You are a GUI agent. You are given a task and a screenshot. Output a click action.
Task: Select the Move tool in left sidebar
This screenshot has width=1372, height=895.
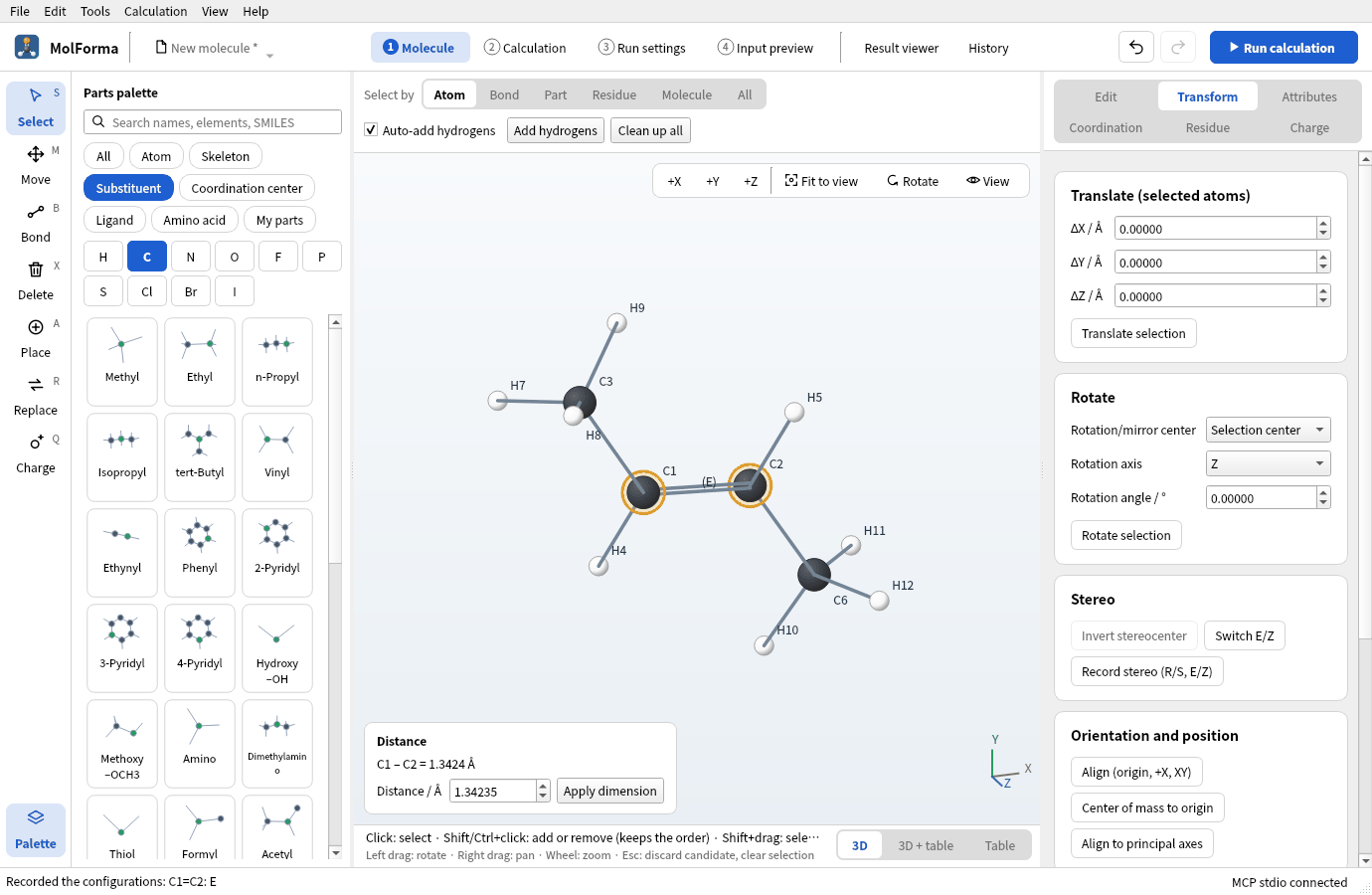[36, 165]
